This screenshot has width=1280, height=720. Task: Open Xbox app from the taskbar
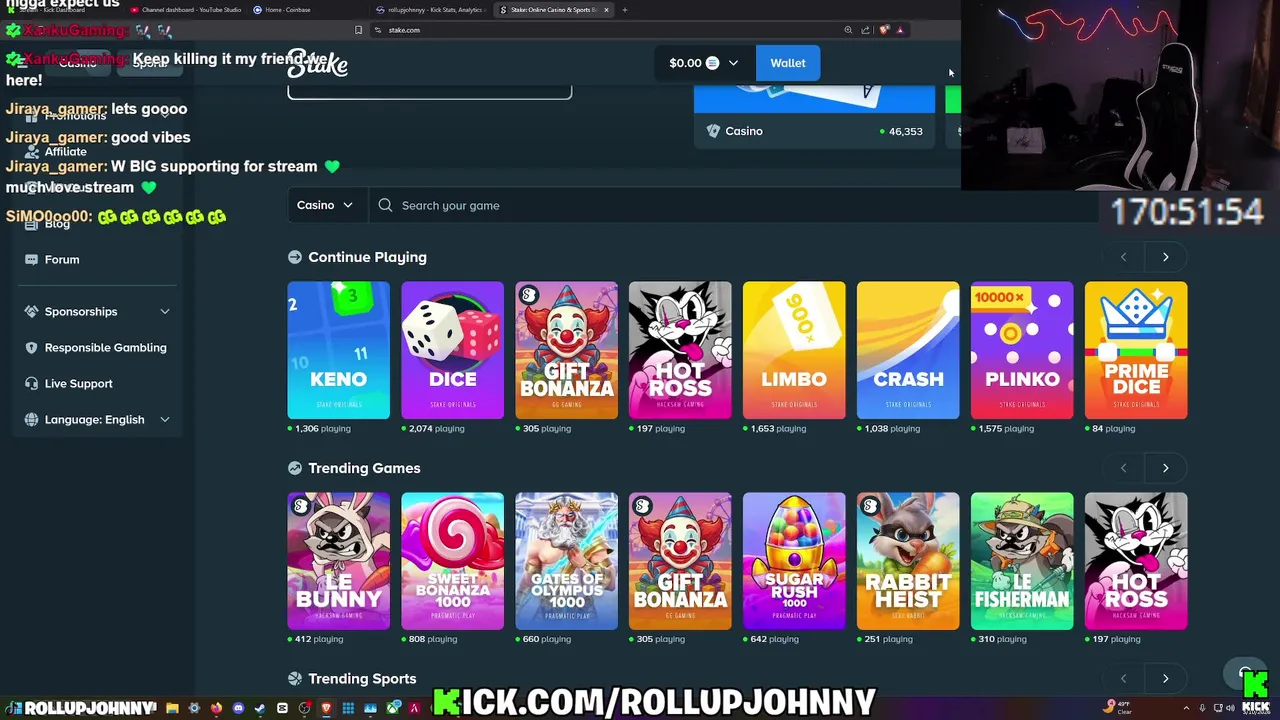(x=393, y=708)
